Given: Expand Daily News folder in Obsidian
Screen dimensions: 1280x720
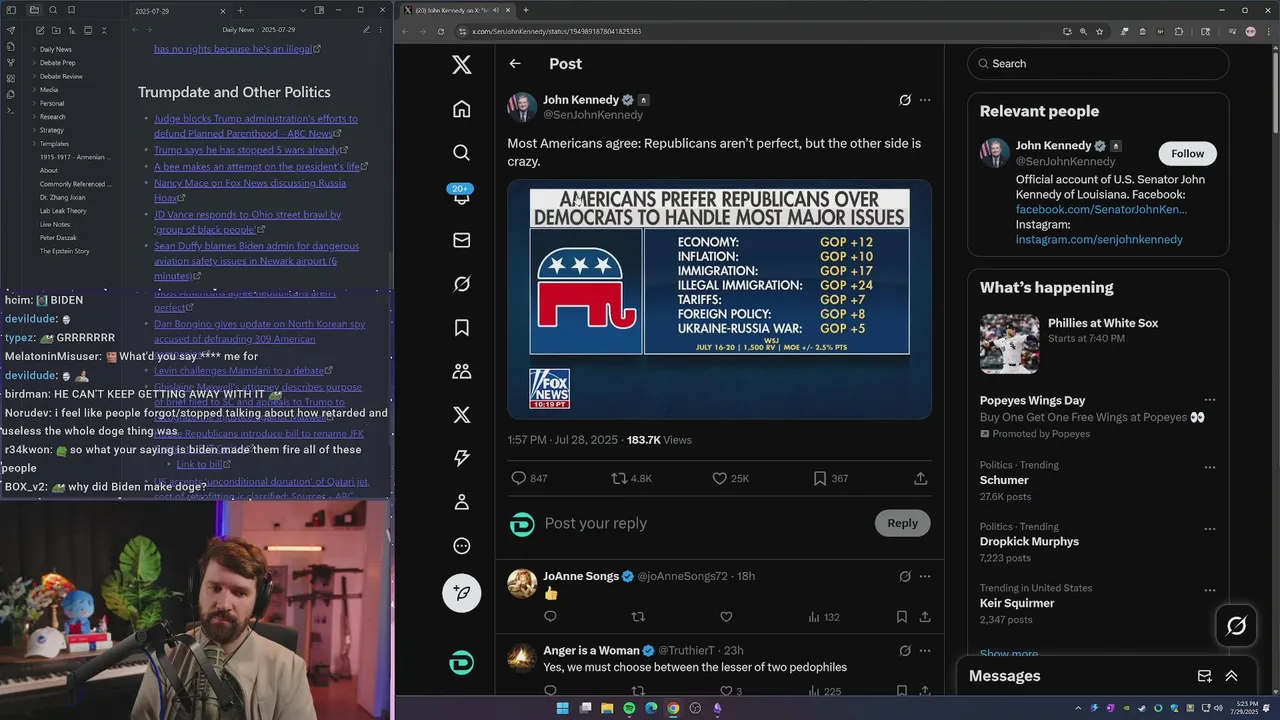Looking at the screenshot, I should 33,49.
